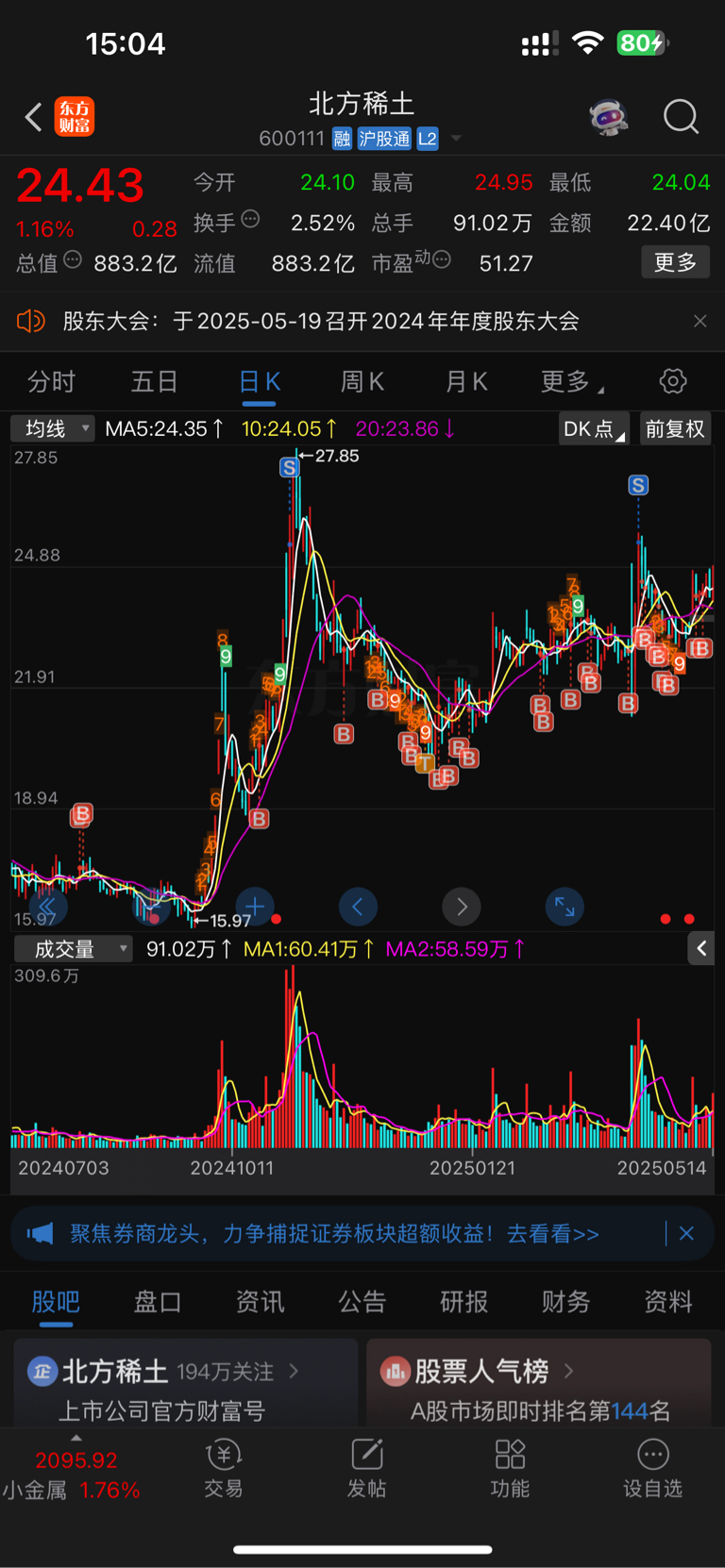Open the robot assistant avatar icon

610,117
